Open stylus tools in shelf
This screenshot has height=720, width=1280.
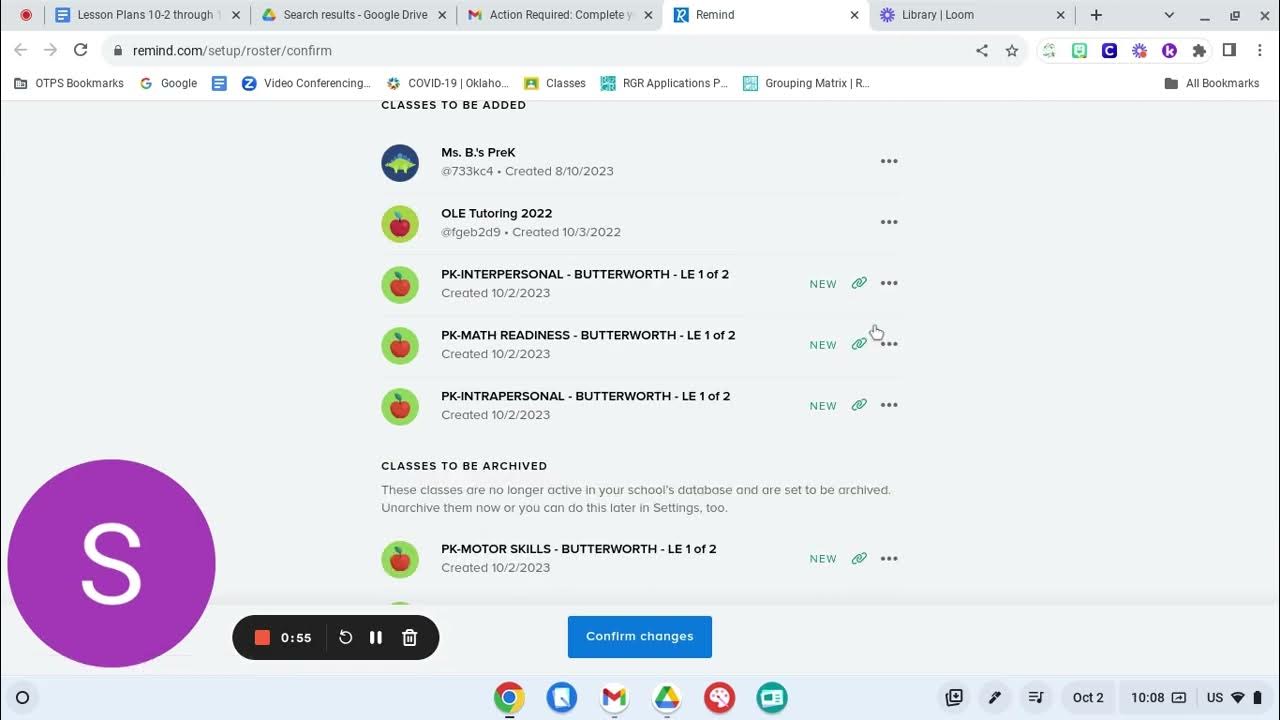click(x=995, y=698)
